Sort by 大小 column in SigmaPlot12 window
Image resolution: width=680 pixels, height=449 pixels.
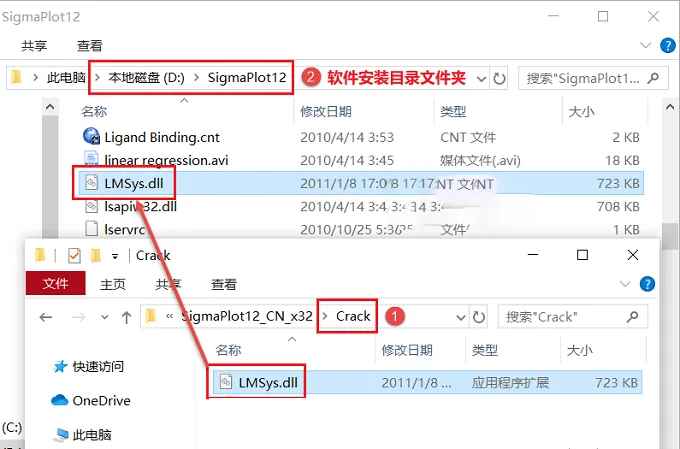pos(581,111)
